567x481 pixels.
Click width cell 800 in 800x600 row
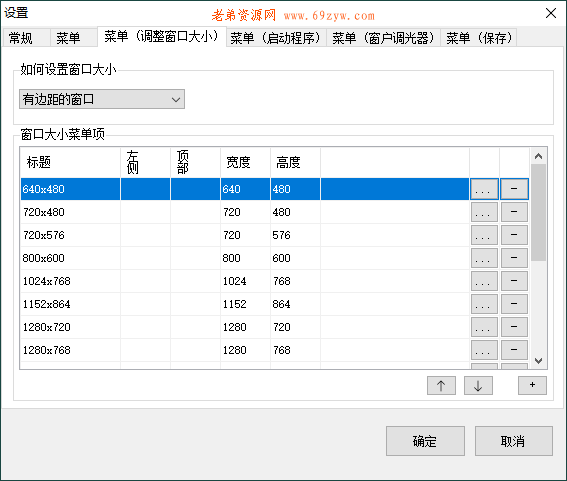pos(245,258)
